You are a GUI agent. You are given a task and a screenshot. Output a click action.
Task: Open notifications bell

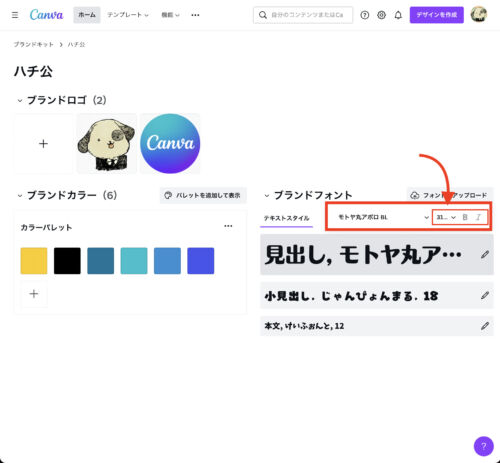[x=398, y=15]
